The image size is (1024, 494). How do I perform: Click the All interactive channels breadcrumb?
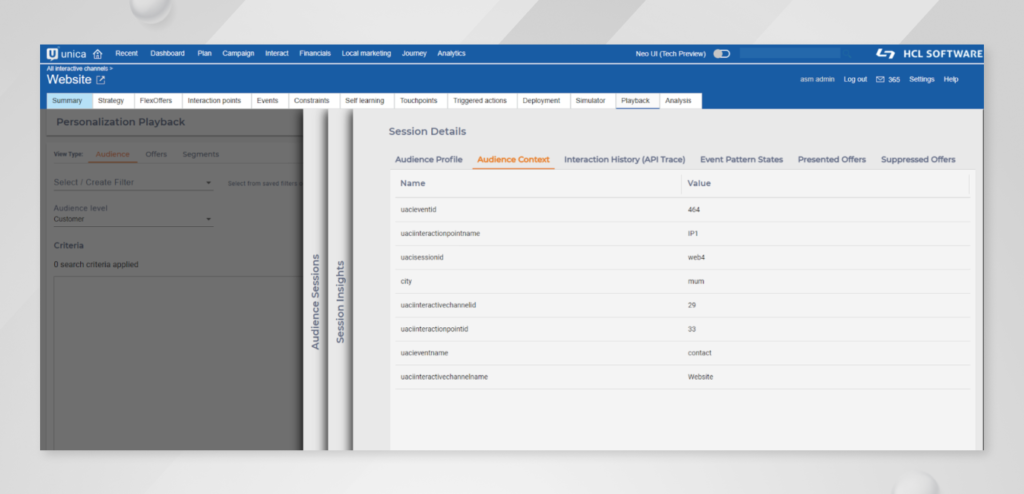(79, 68)
